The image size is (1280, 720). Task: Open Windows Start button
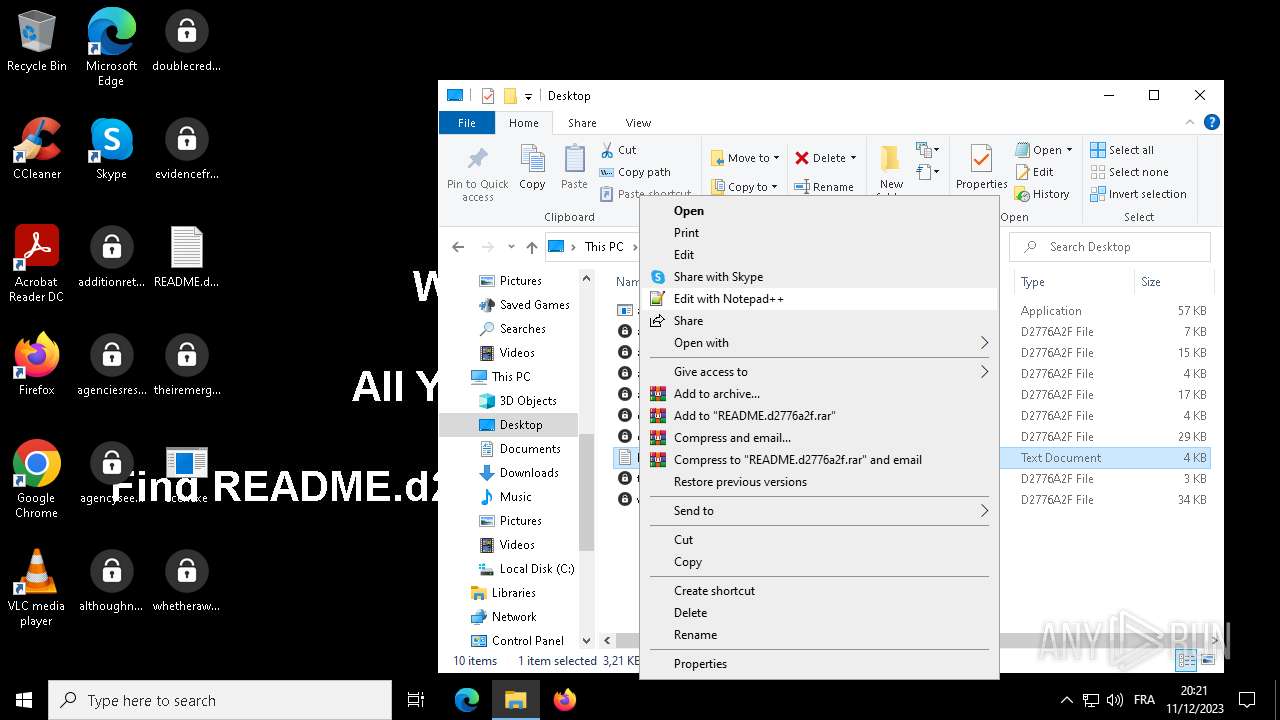pos(24,700)
